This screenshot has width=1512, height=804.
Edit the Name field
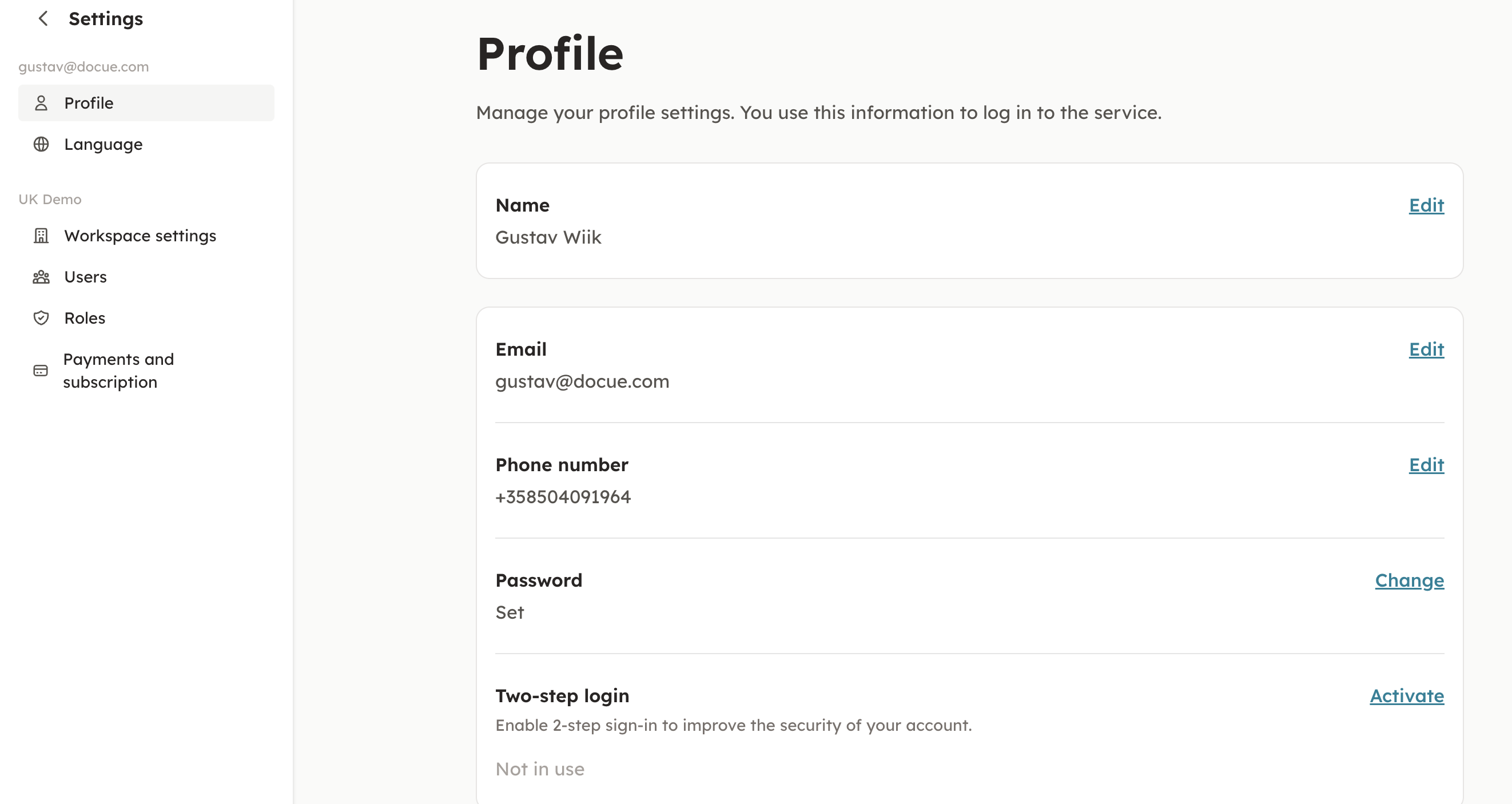1426,205
